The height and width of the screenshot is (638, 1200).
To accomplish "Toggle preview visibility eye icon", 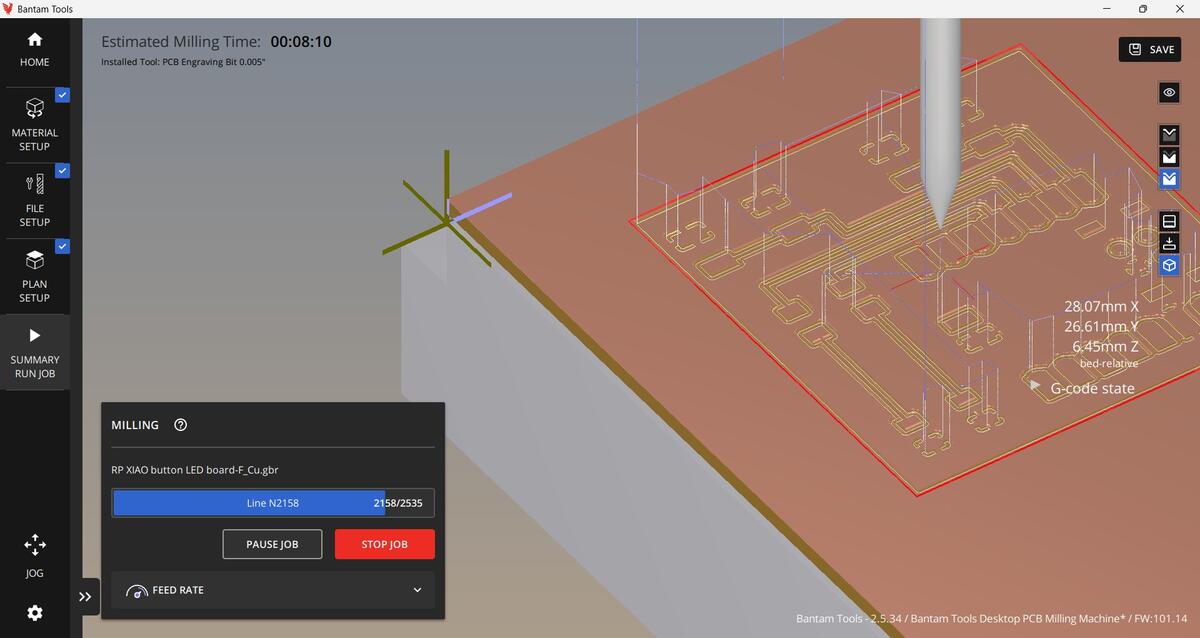I will point(1169,93).
